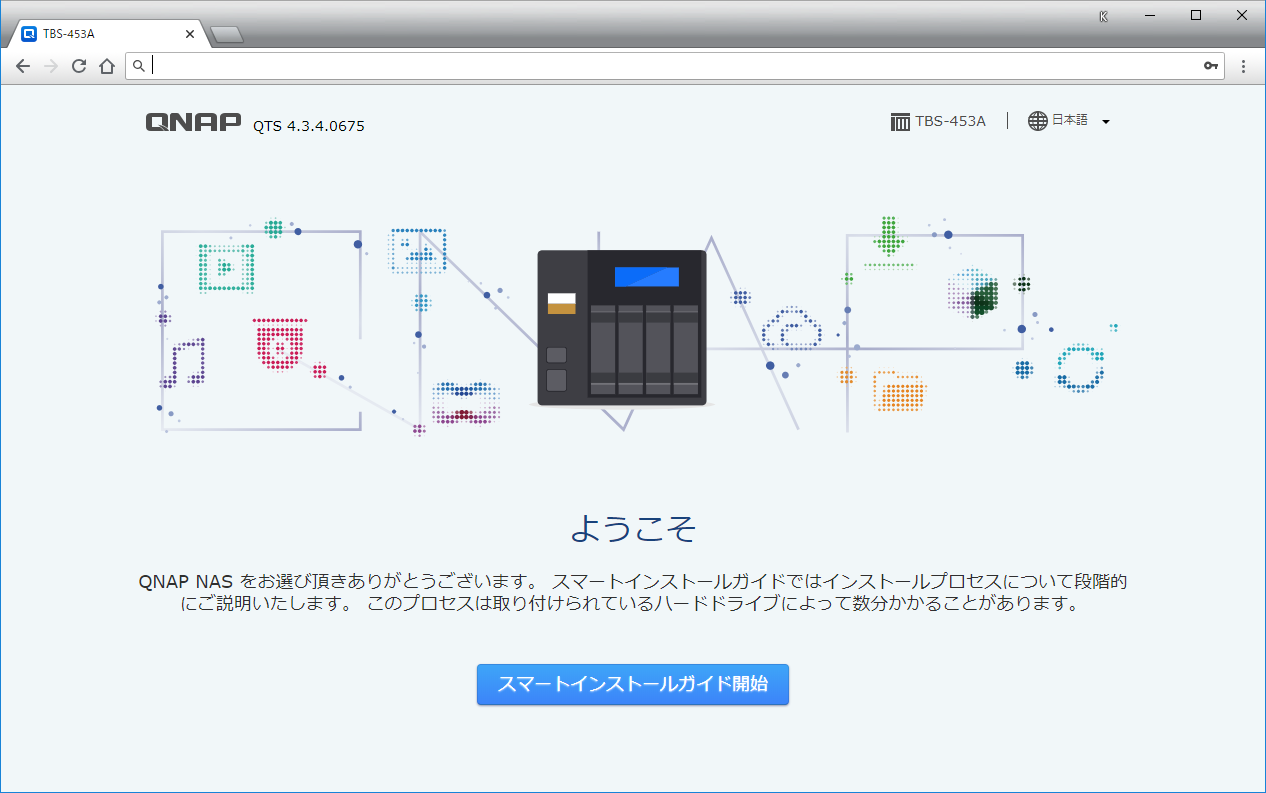Reload the page with the refresh icon
This screenshot has width=1266, height=793.
79,67
